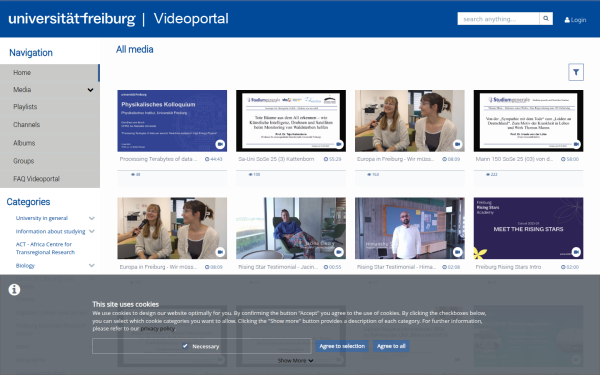This screenshot has height=375, width=600.
Task: Click video camera icon on Physikalisches Kolloquium thumbnail
Action: coord(220,144)
